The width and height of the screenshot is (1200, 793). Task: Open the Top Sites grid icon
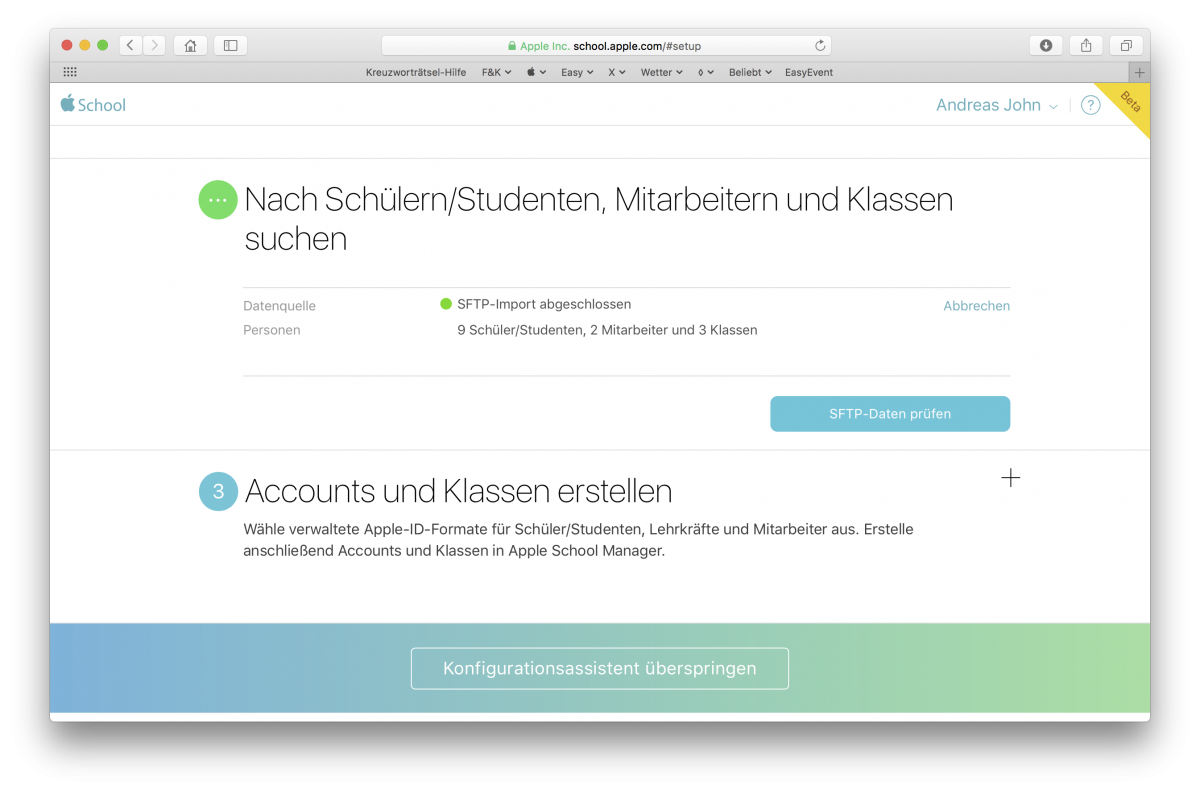point(70,72)
